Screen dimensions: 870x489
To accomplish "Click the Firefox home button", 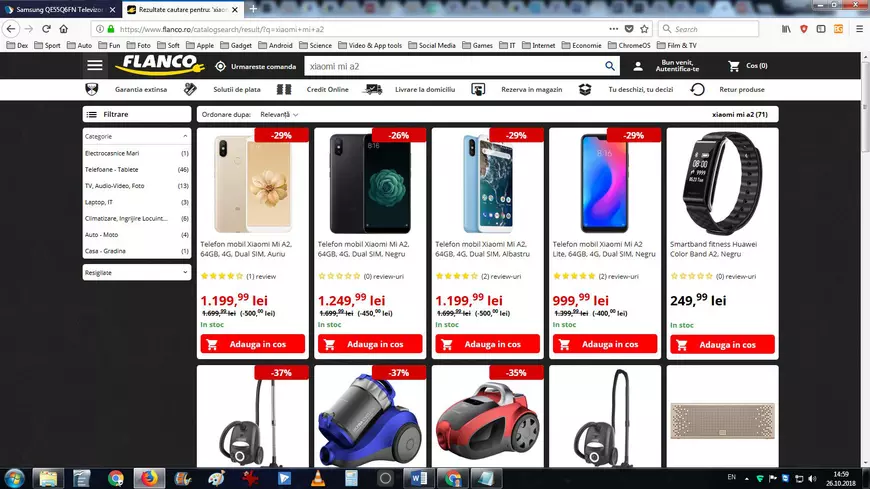I will tap(63, 29).
